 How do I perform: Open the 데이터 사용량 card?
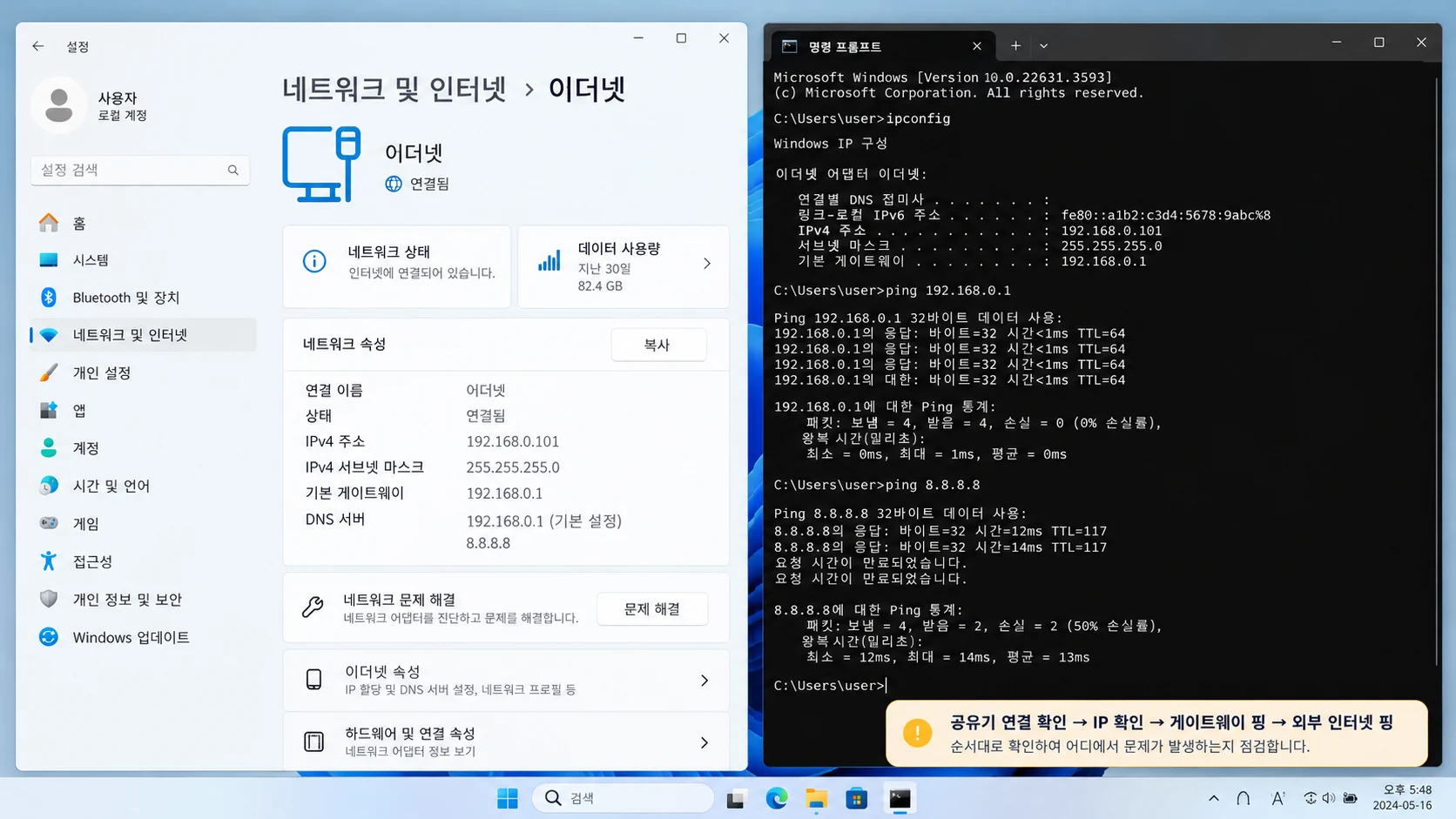click(x=624, y=266)
